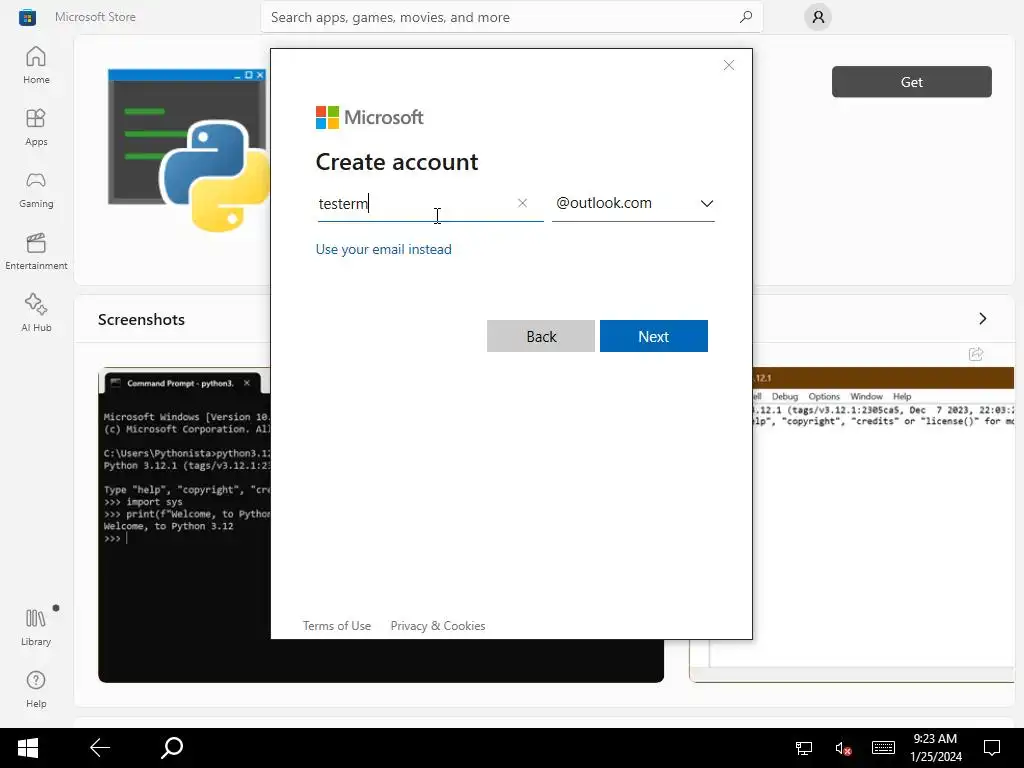
Task: Open the Command Prompt screenshot thumbnail
Action: pyautogui.click(x=184, y=525)
